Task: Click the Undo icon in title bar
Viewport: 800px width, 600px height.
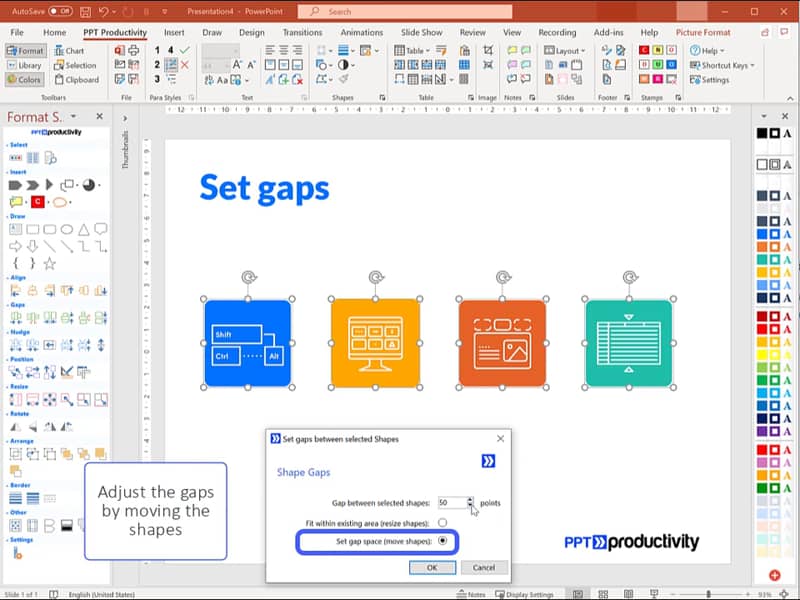Action: [104, 11]
